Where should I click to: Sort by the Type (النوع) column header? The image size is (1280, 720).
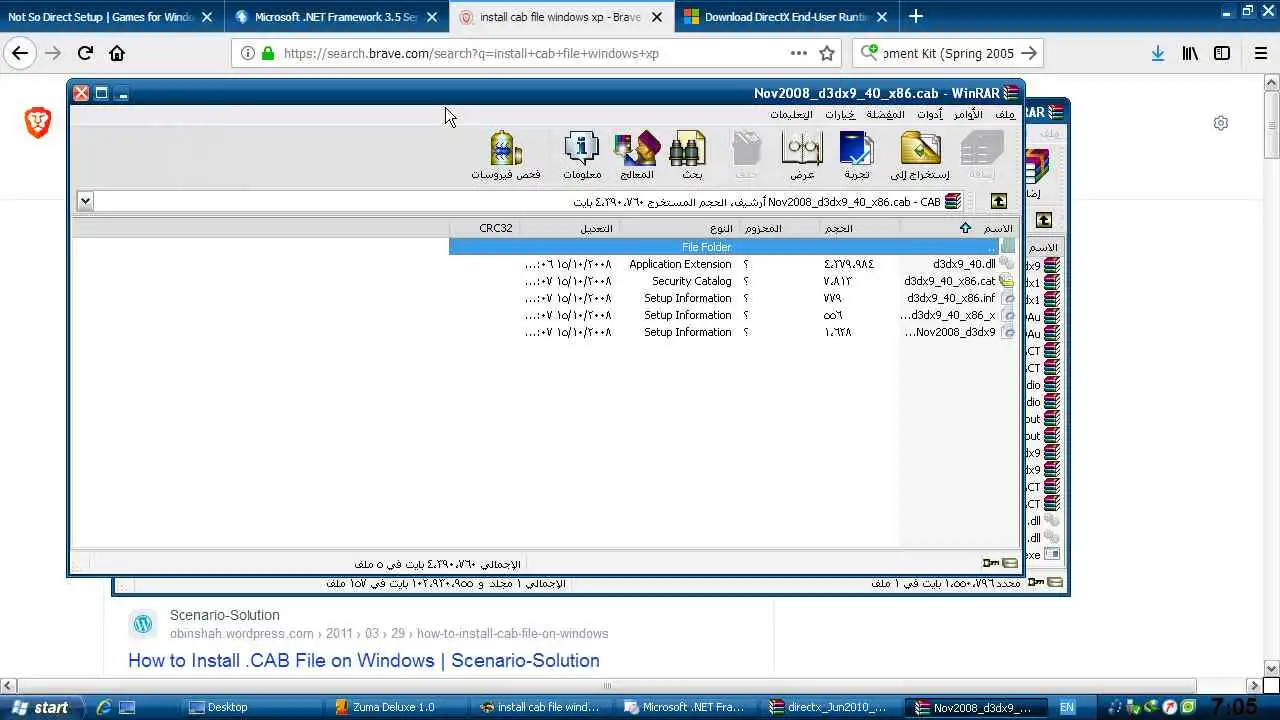pos(680,228)
